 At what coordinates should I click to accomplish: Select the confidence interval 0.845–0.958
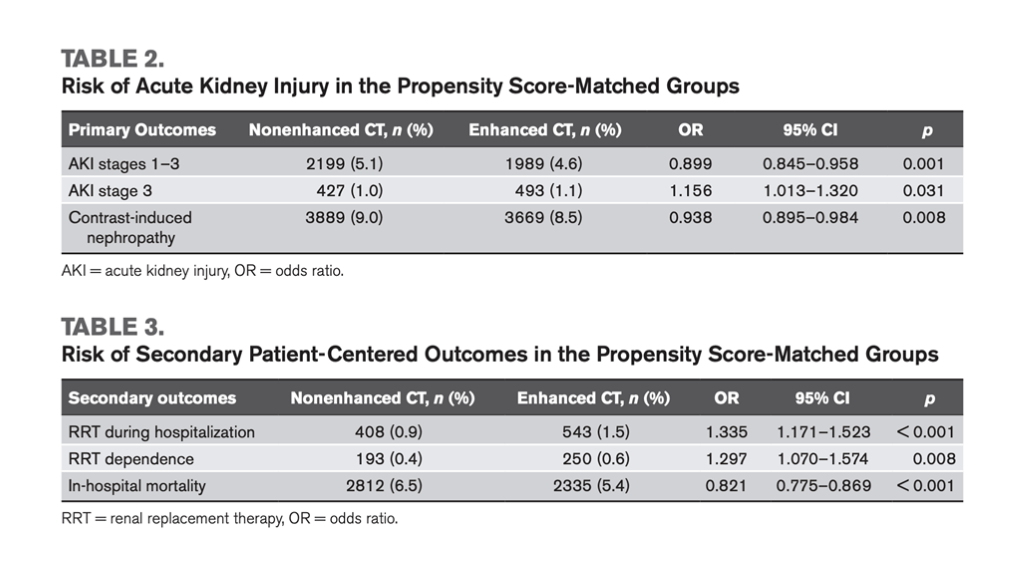tap(810, 164)
